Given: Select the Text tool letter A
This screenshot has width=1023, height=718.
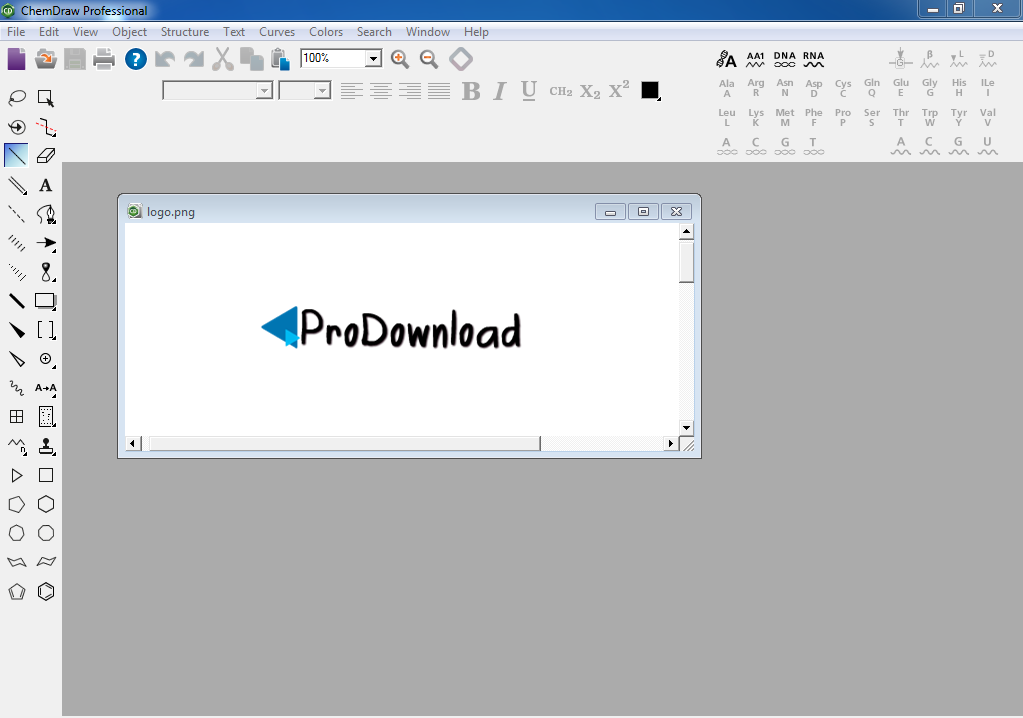Looking at the screenshot, I should 46,185.
